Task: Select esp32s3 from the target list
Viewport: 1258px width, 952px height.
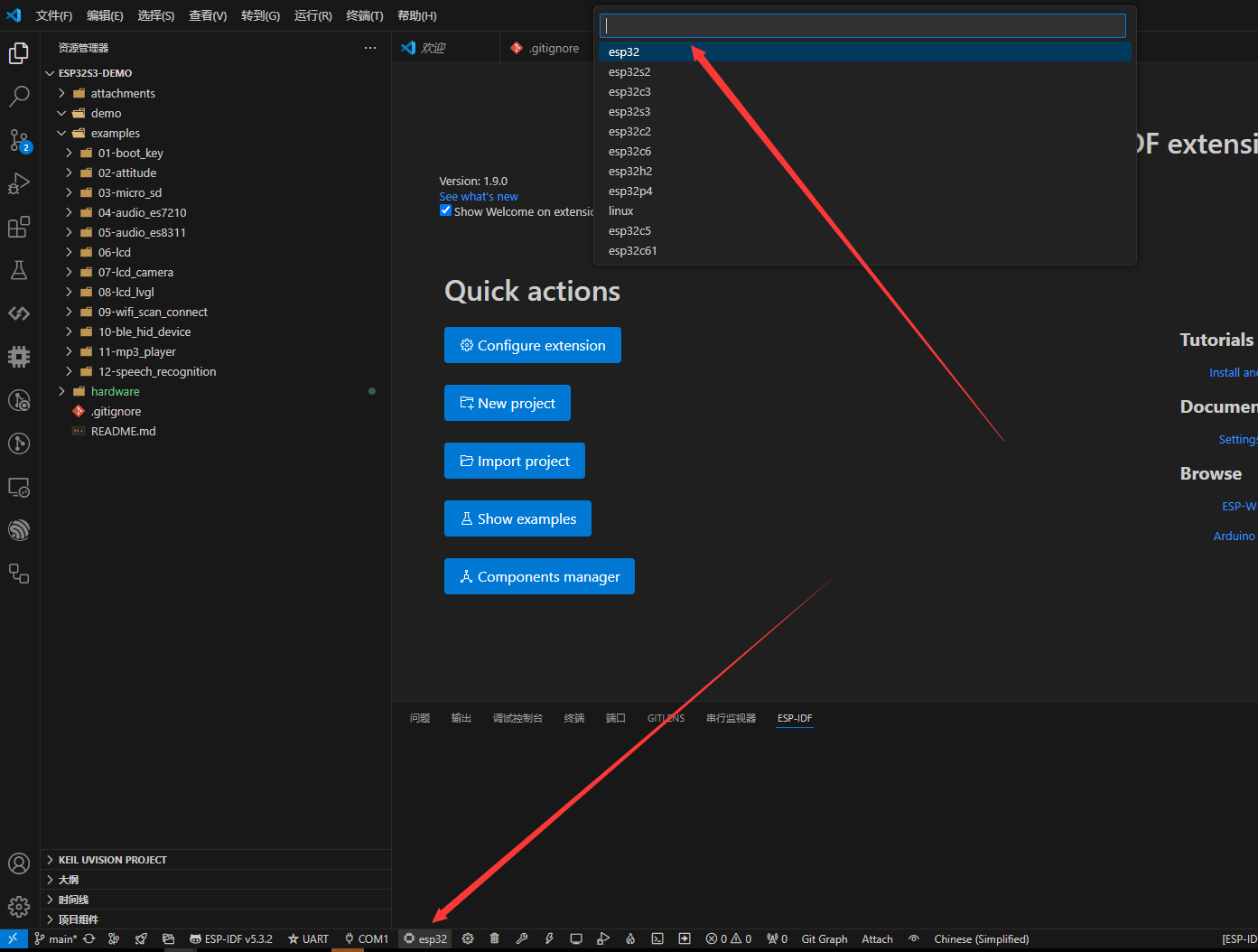Action: pyautogui.click(x=629, y=111)
